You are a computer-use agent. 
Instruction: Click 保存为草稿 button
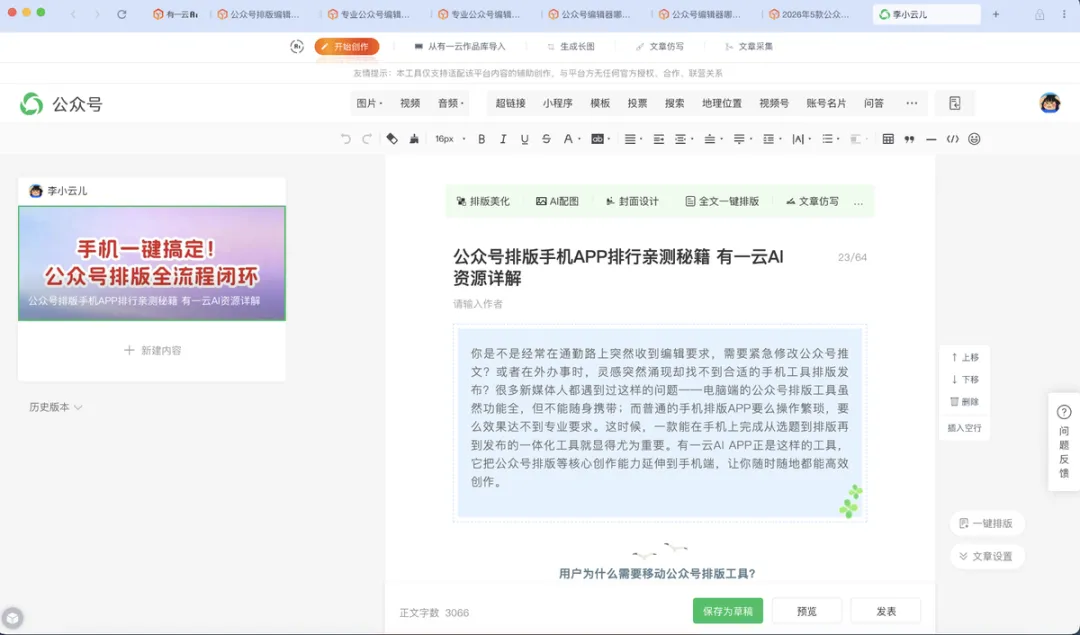[x=727, y=611]
